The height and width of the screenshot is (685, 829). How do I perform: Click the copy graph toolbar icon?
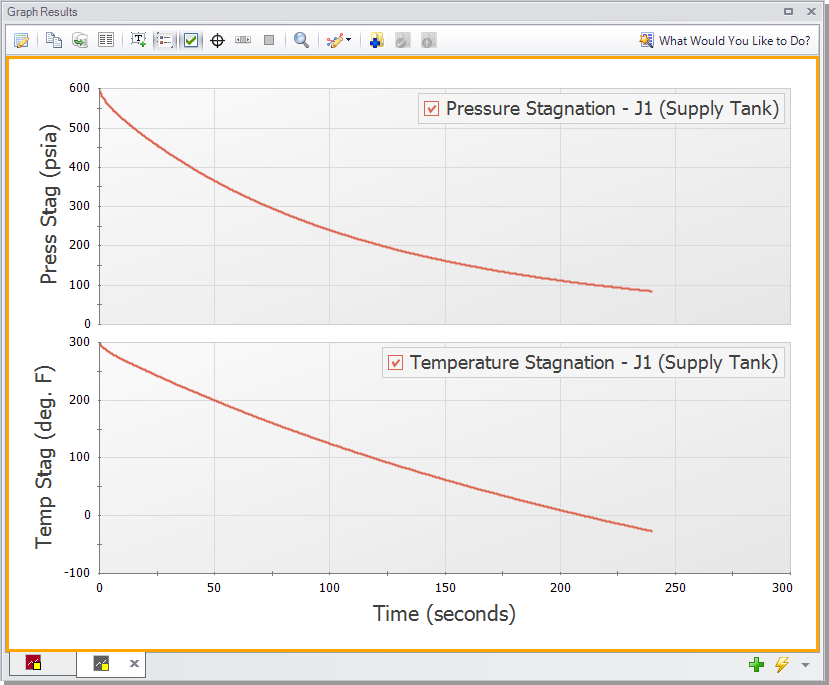point(54,41)
